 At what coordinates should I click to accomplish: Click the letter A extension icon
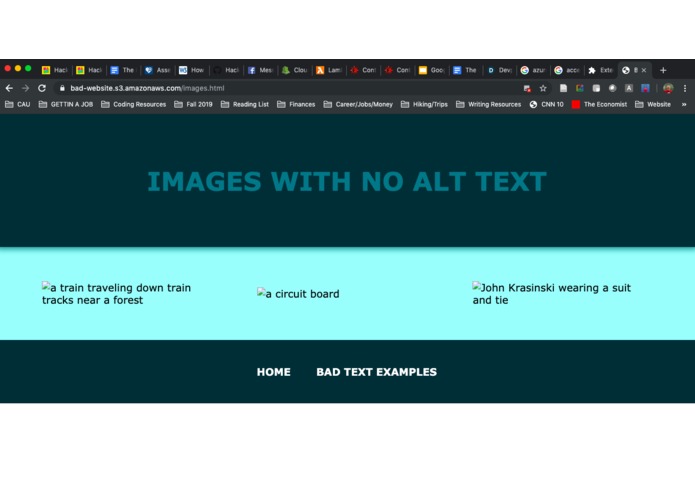(x=629, y=88)
